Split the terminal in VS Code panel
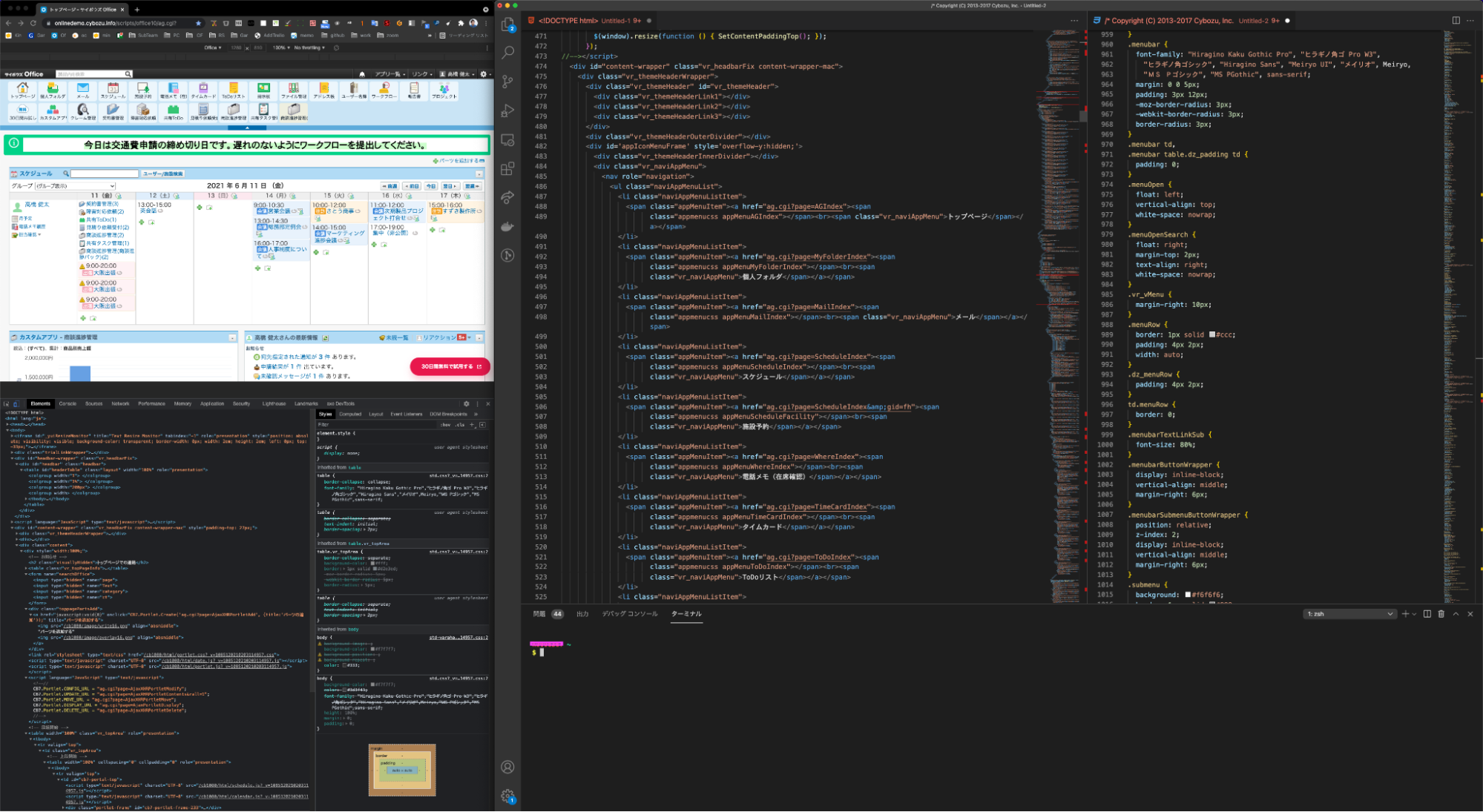Screen dimensions: 1483x812 point(1427,614)
